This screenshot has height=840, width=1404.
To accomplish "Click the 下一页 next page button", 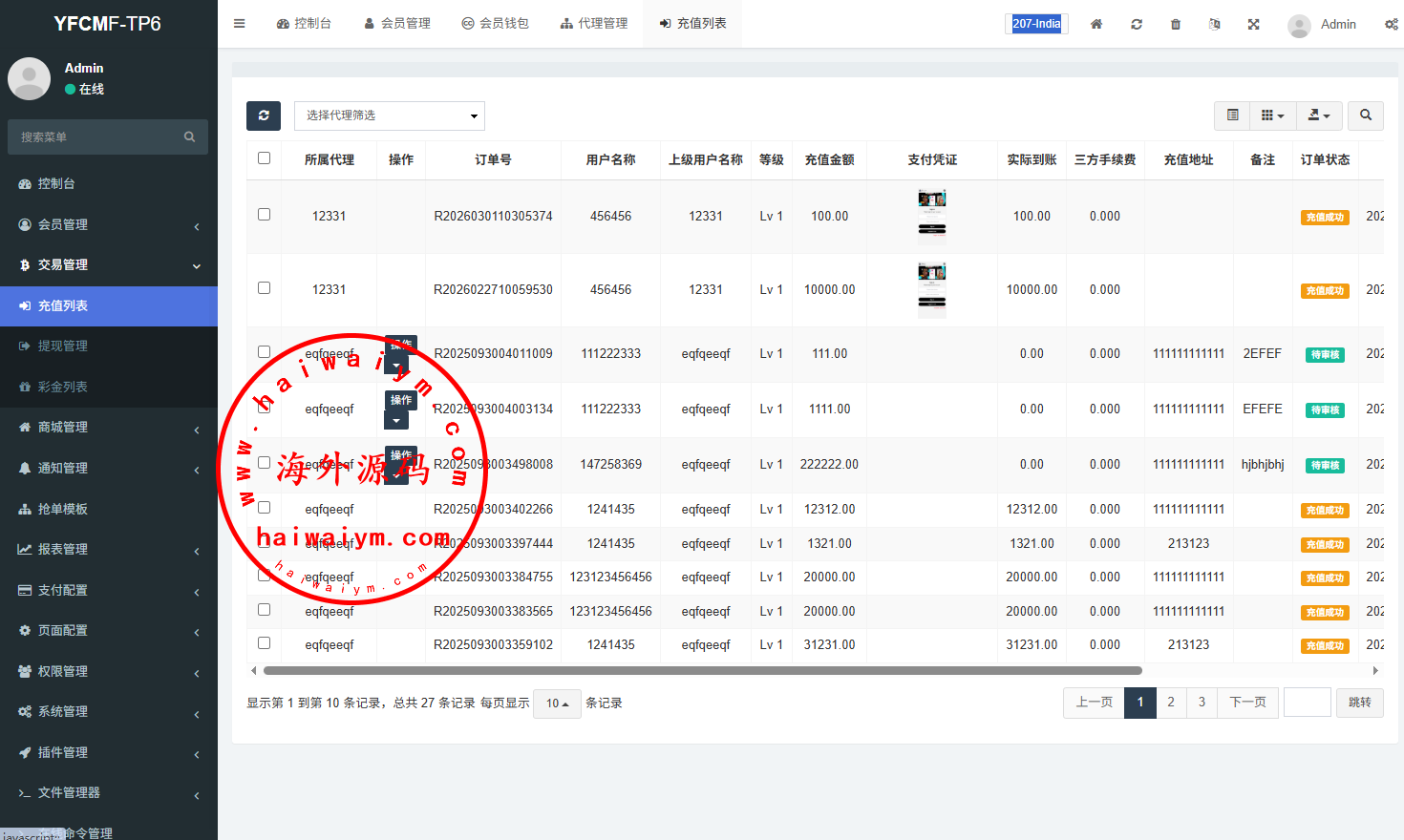I will coord(1247,703).
